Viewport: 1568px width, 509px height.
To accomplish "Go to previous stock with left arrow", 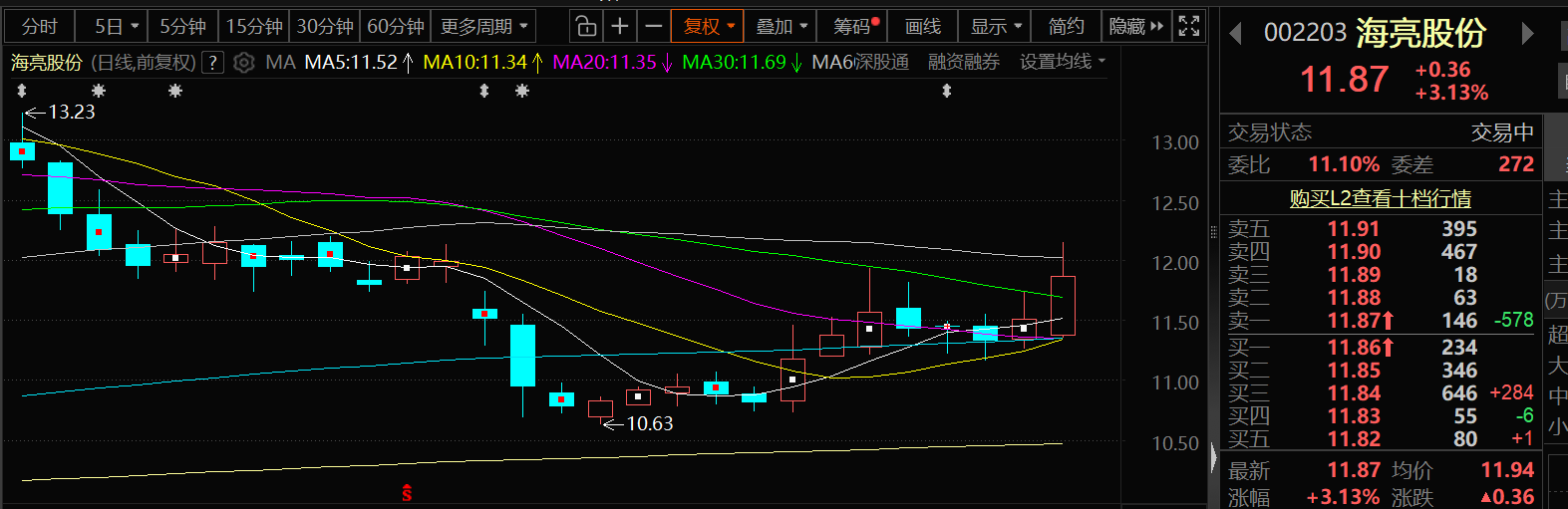I will (x=1236, y=34).
